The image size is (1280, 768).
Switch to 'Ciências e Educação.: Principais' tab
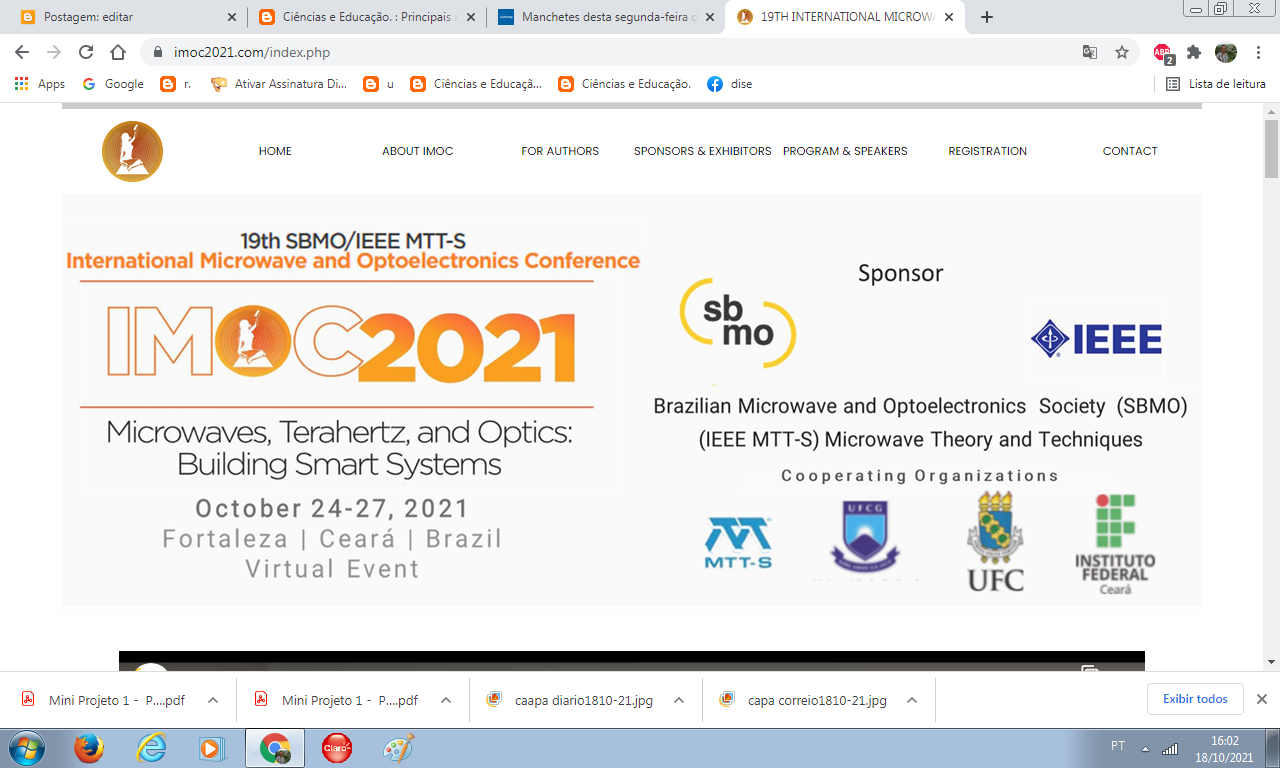pos(365,17)
